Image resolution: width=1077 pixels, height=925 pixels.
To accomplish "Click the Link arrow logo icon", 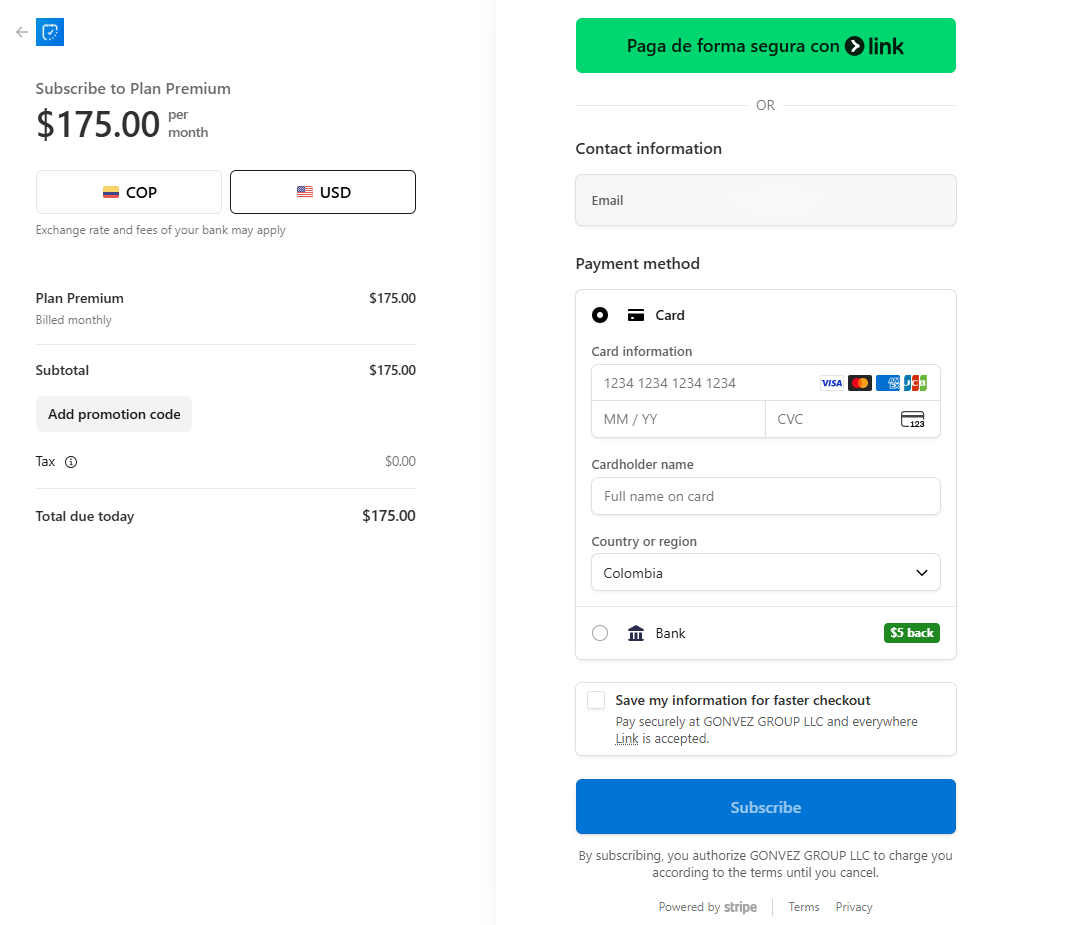I will pyautogui.click(x=854, y=46).
